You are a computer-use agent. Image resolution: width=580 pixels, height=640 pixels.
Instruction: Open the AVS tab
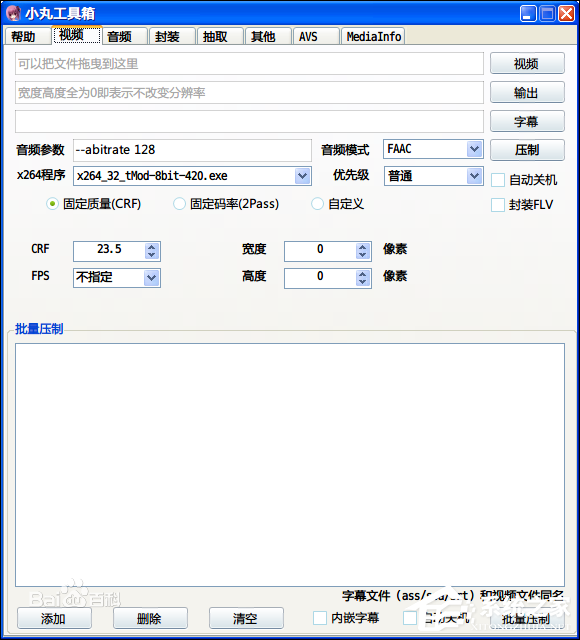pyautogui.click(x=316, y=36)
